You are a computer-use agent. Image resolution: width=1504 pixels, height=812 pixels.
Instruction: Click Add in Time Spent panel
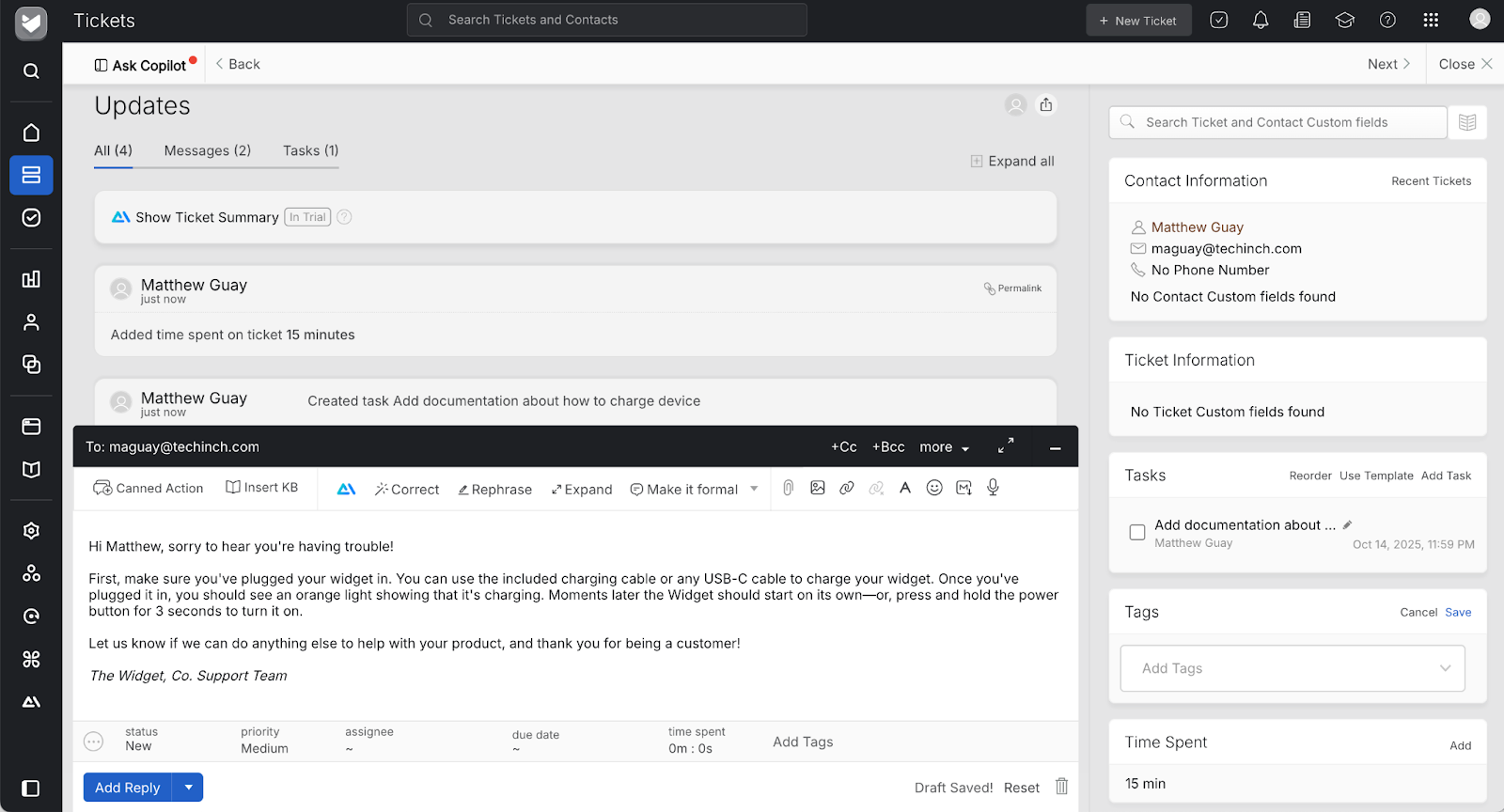[1460, 746]
